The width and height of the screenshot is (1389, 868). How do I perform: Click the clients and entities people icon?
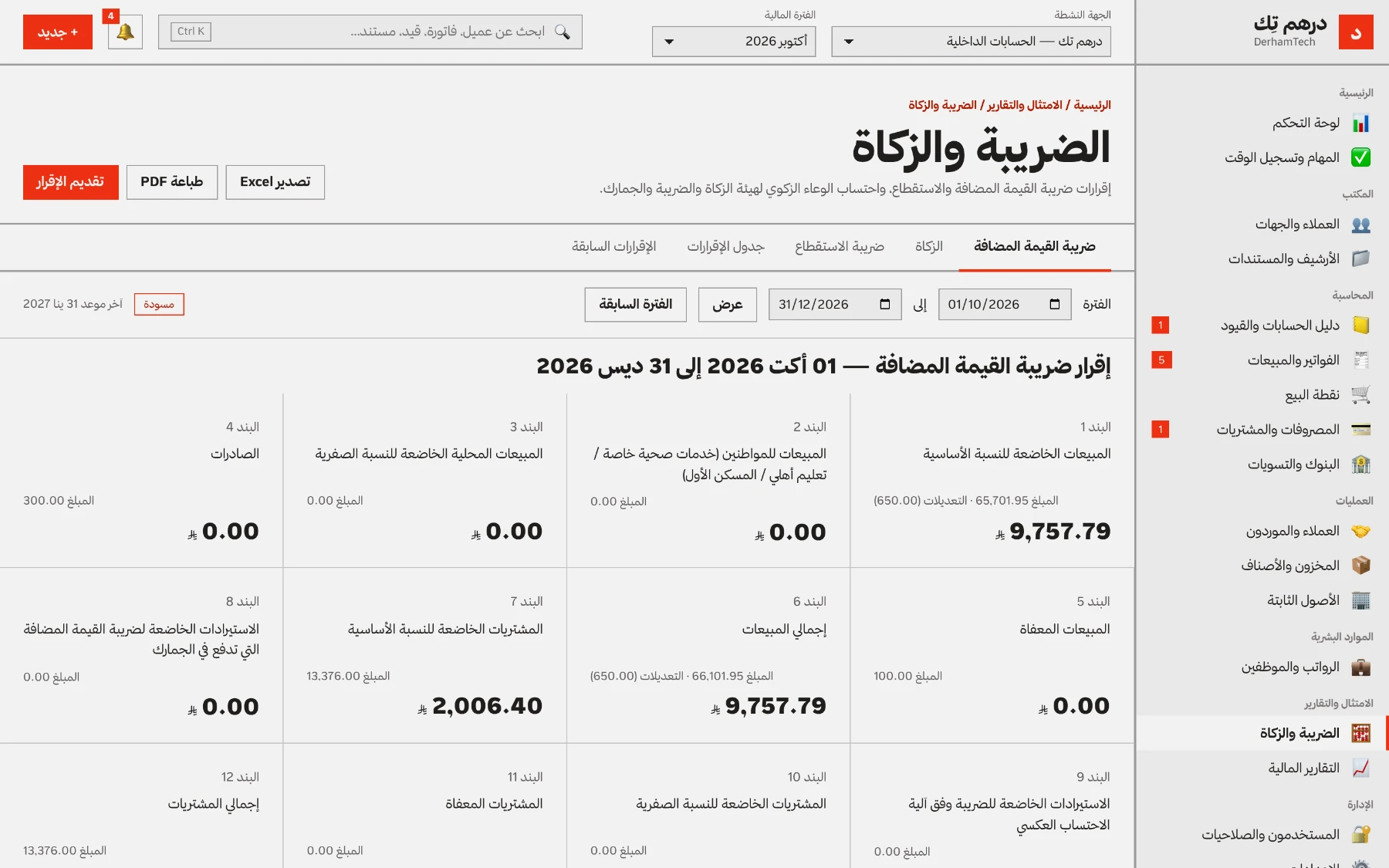click(x=1360, y=225)
